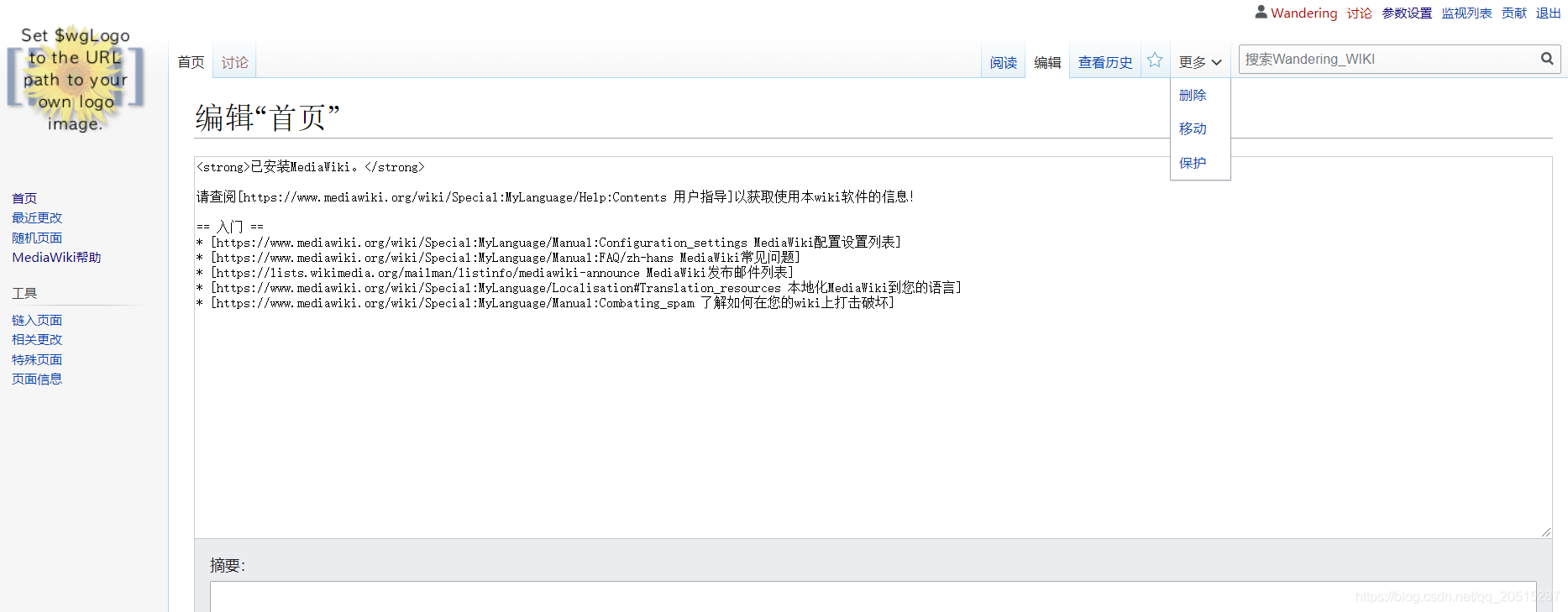Click the 'Manual:Combating_spam' line in the editor
This screenshot has height=612, width=1568.
(545, 302)
